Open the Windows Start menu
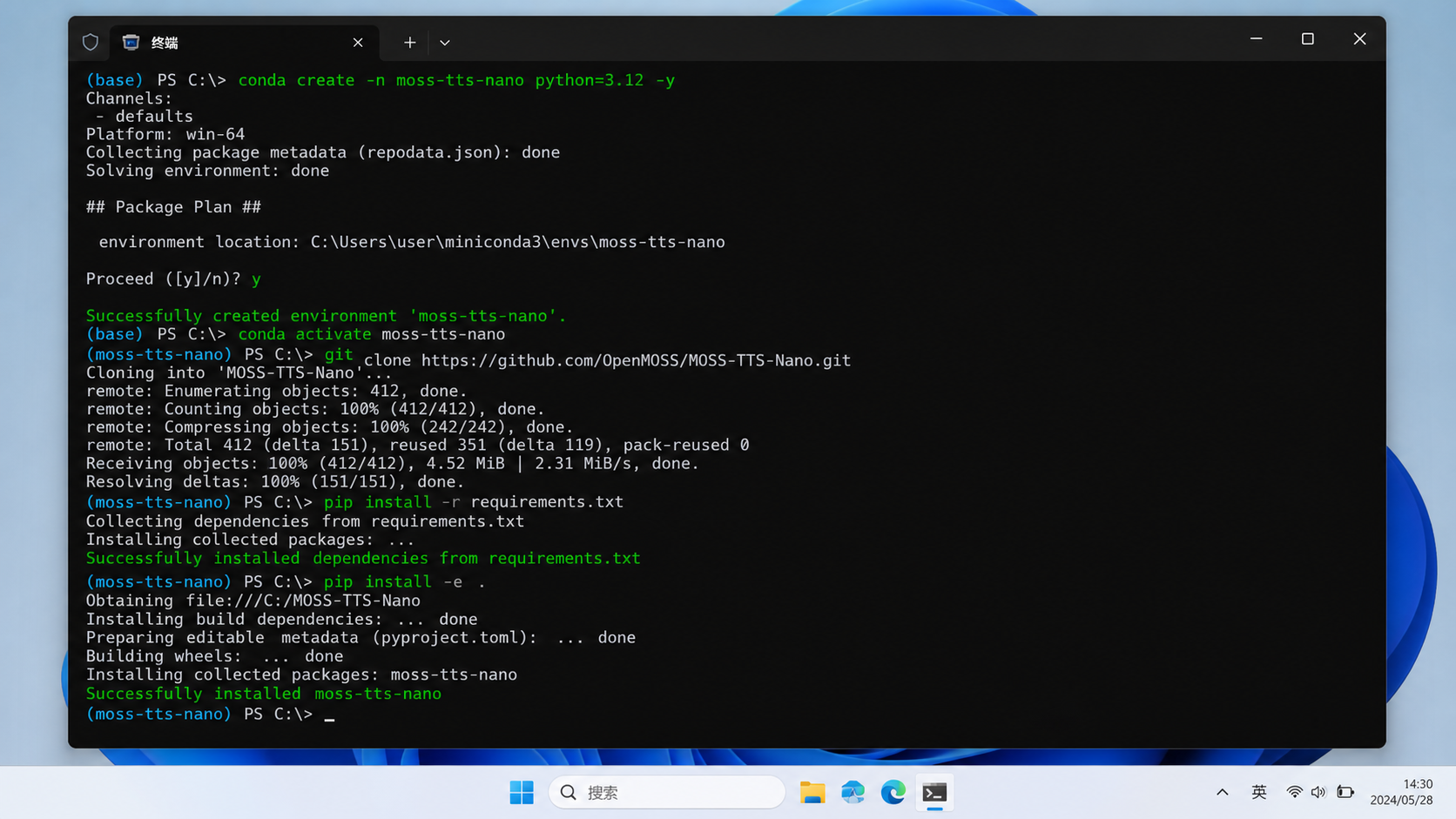1456x819 pixels. click(x=522, y=792)
